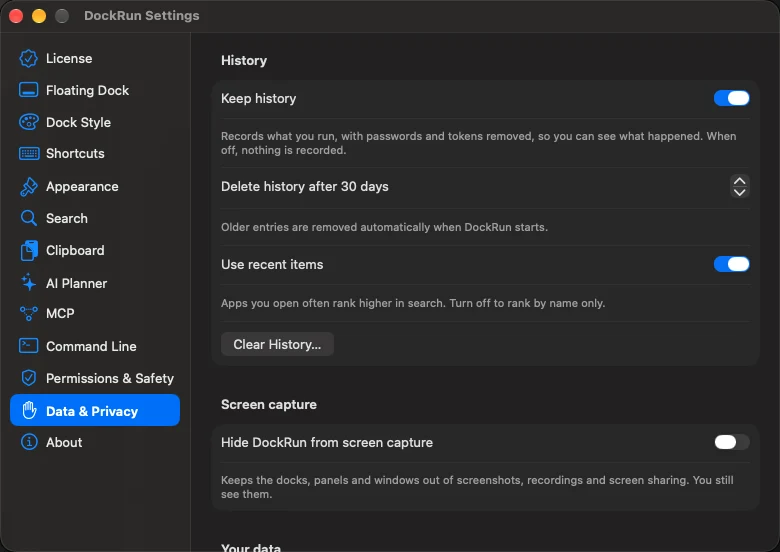Click the About info icon
The width and height of the screenshot is (780, 552).
tap(29, 442)
